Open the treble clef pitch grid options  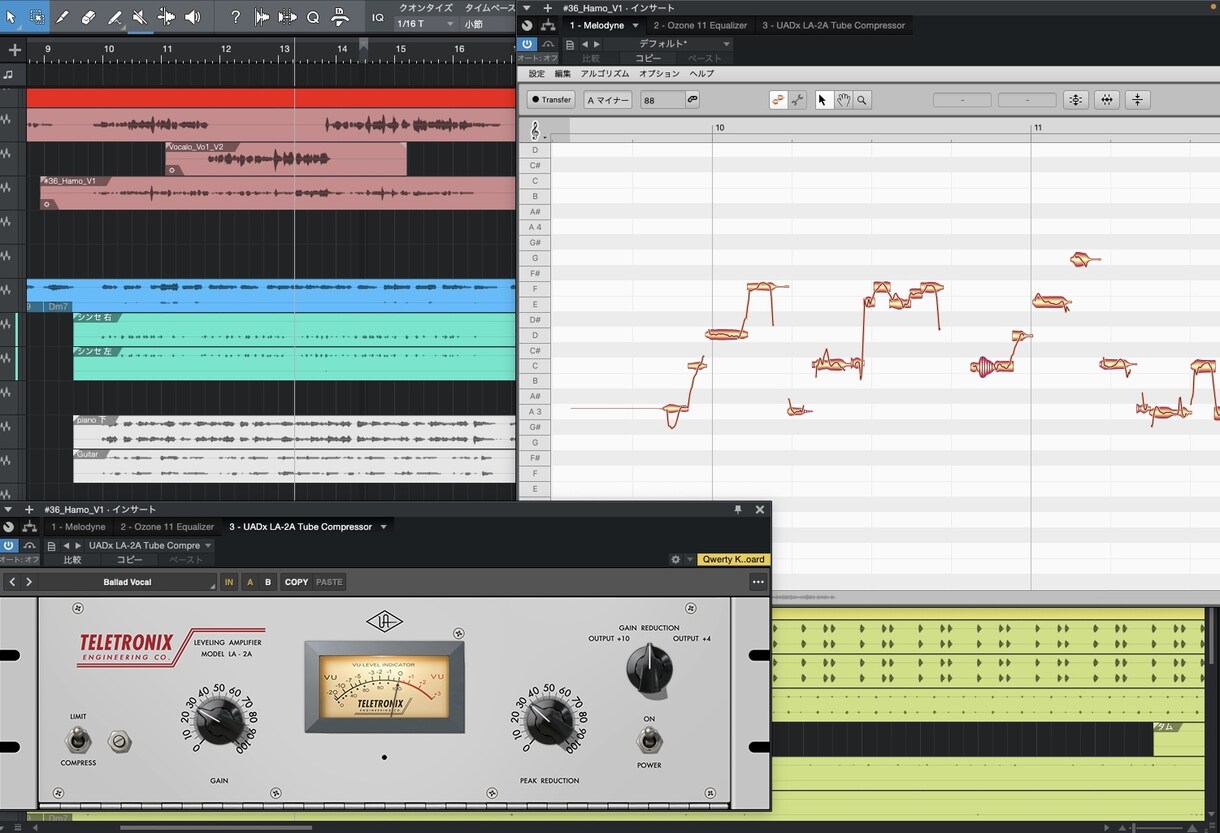pyautogui.click(x=535, y=130)
